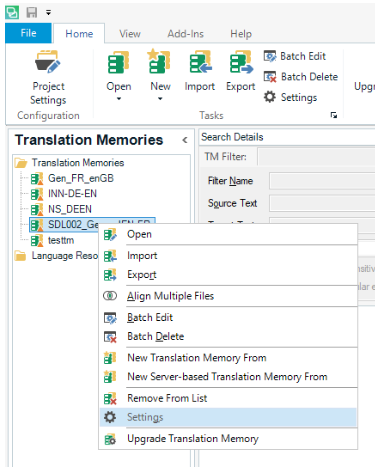Click Batch Edit in the ribbon

click(x=295, y=56)
